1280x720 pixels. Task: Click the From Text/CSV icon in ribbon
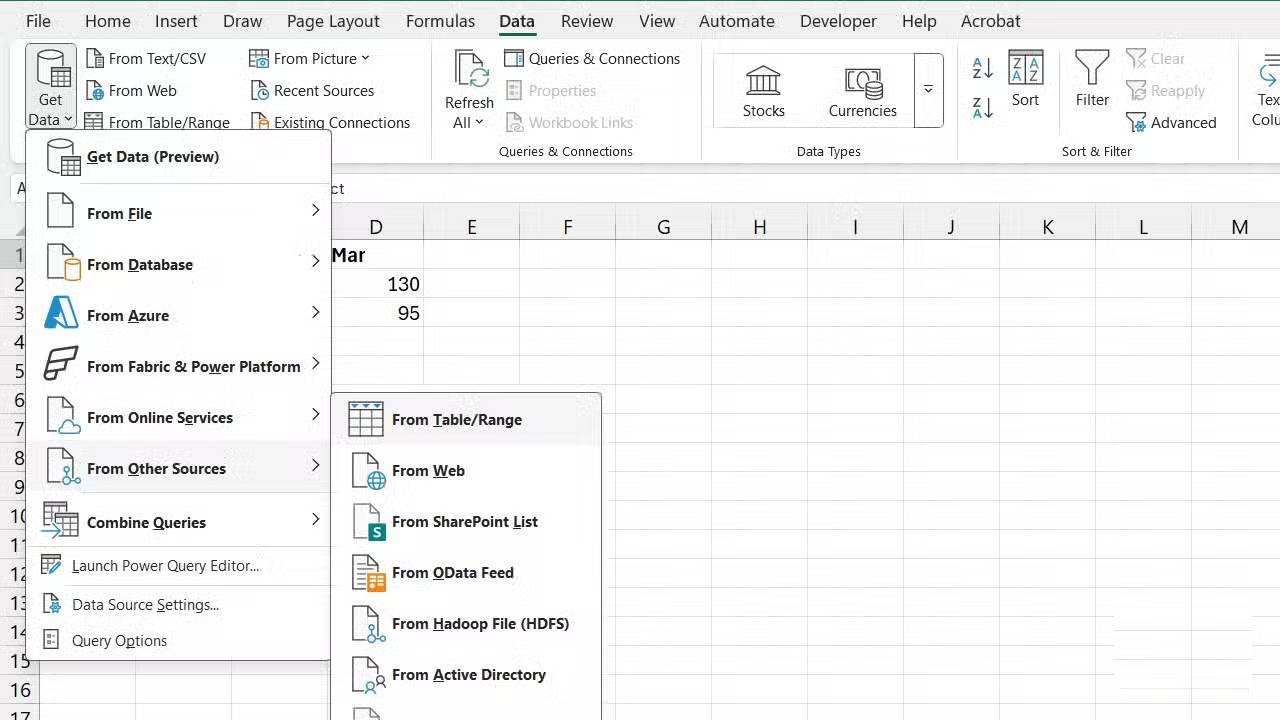[95, 59]
